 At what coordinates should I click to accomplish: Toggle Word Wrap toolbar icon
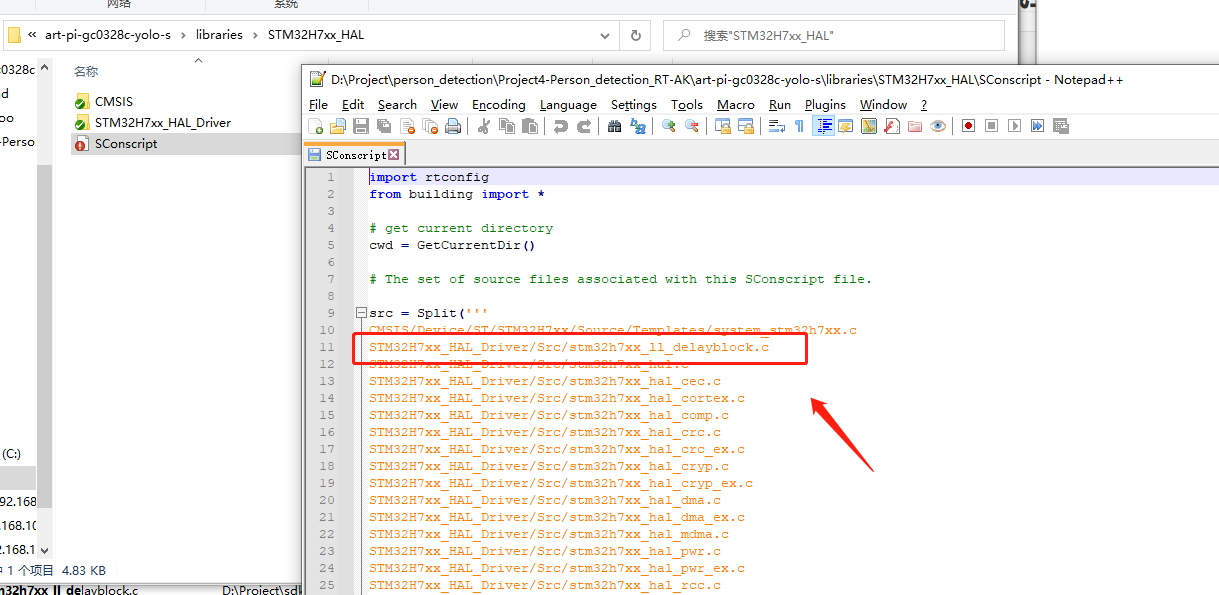tap(776, 126)
